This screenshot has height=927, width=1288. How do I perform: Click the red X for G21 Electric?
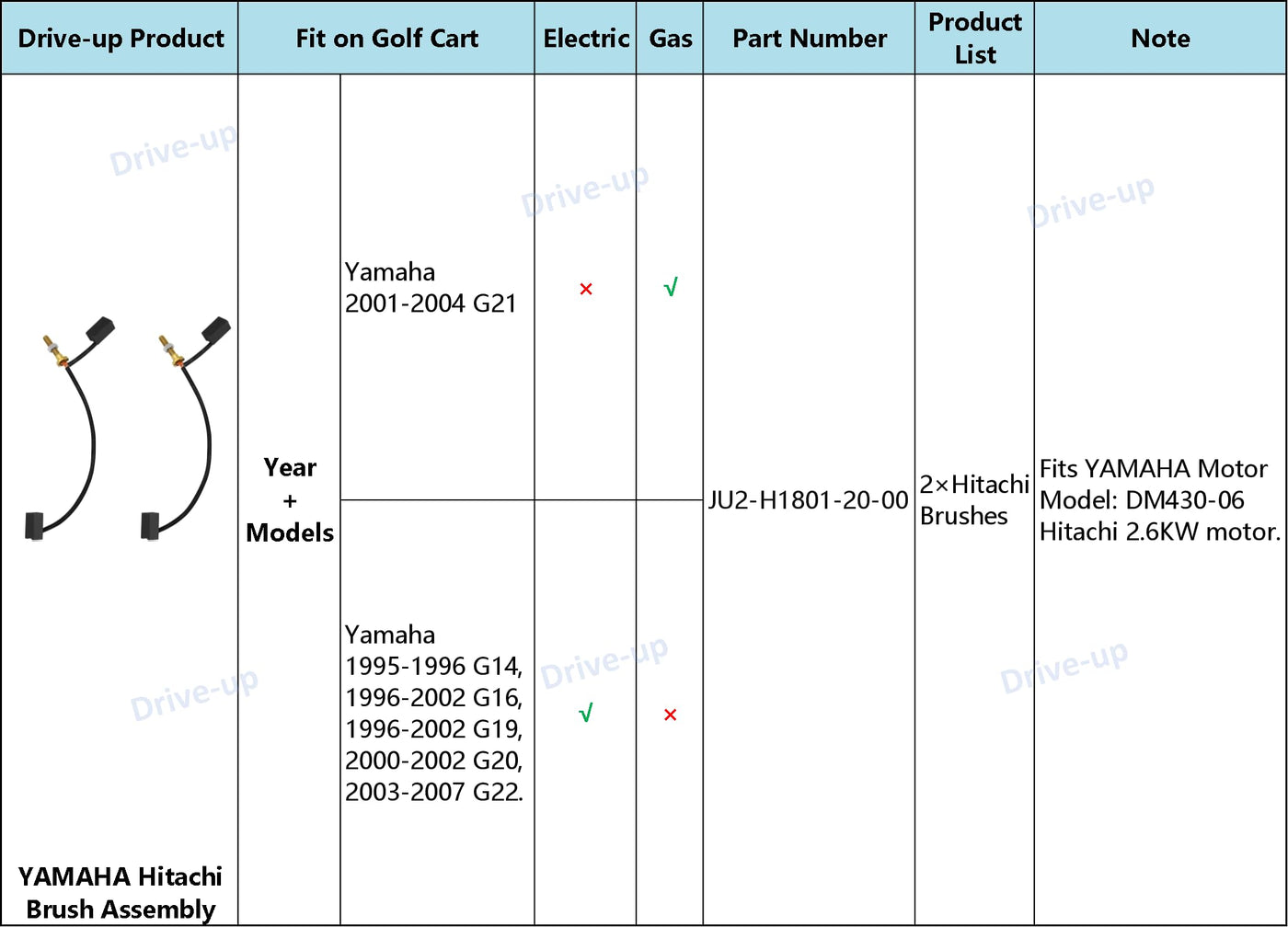(586, 289)
